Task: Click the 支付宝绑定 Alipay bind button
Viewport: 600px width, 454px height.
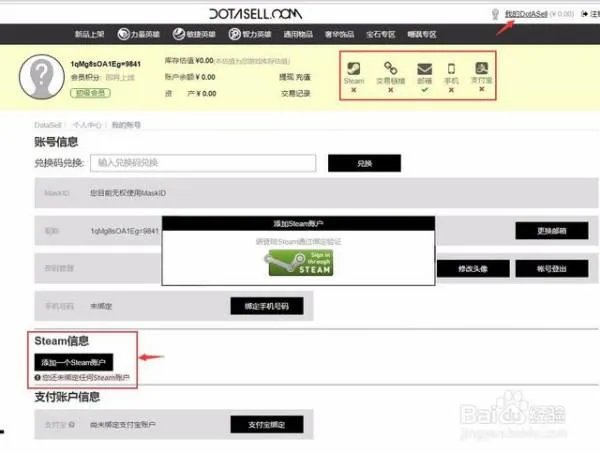Action: click(x=267, y=425)
